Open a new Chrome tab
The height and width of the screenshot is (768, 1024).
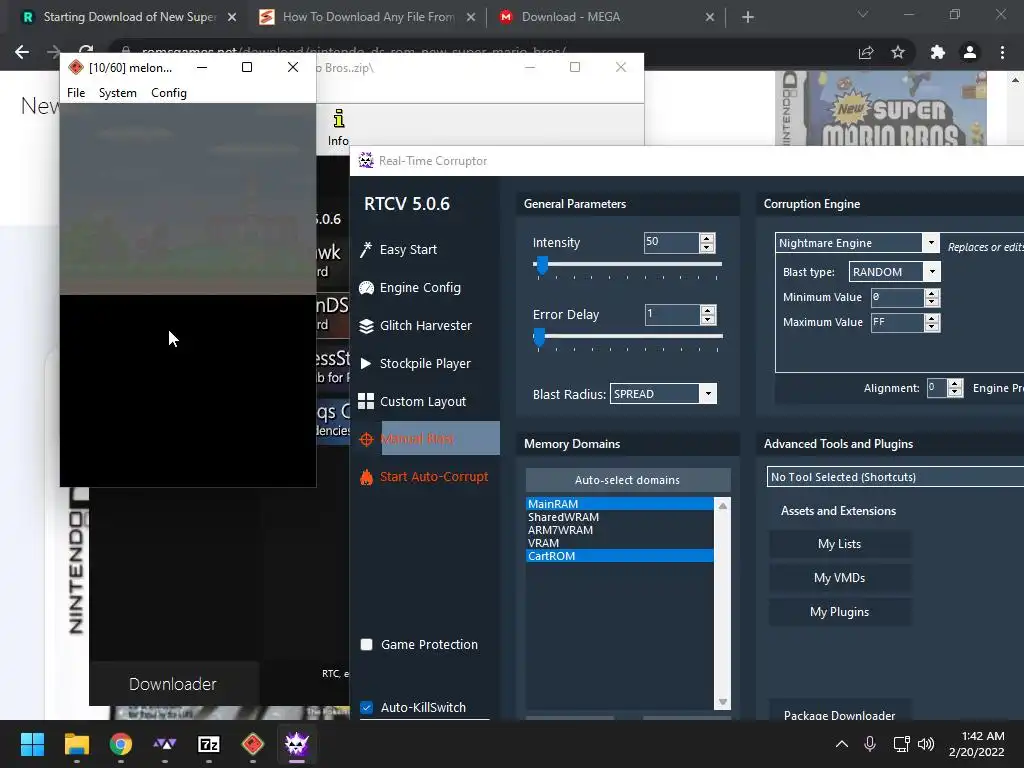[x=748, y=17]
